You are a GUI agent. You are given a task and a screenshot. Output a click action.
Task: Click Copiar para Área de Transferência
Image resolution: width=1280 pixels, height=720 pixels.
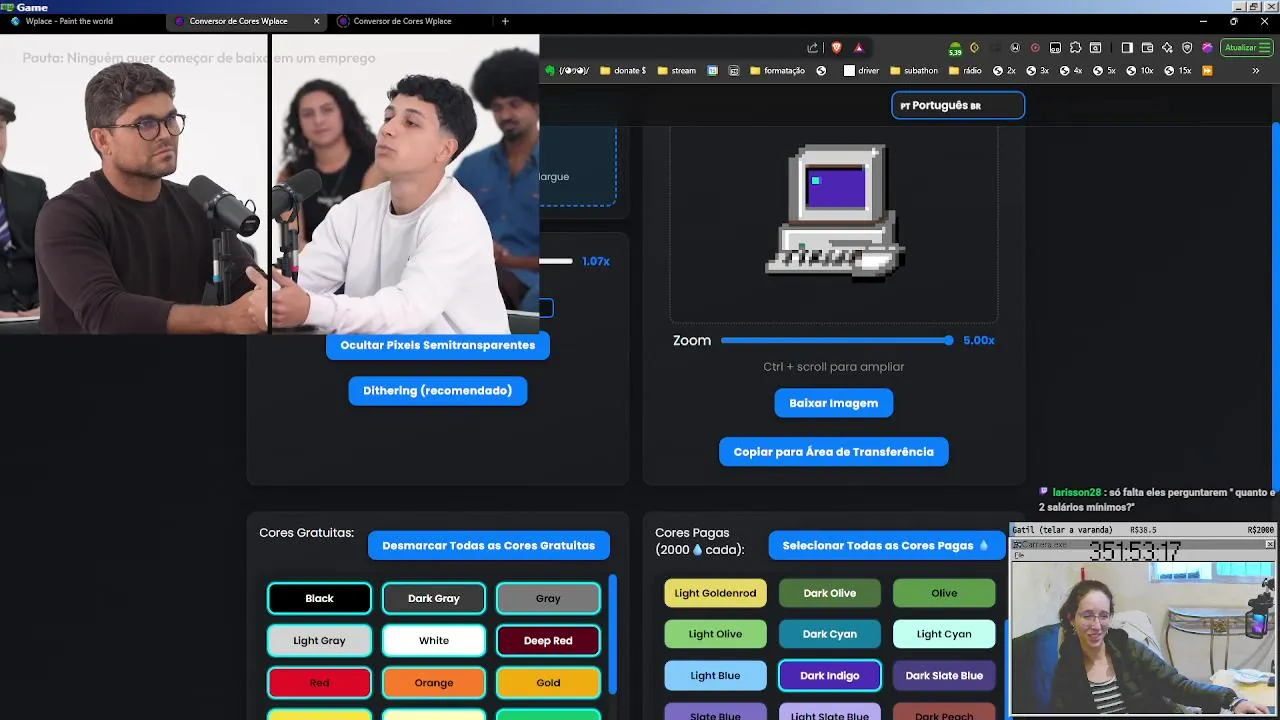(x=834, y=452)
